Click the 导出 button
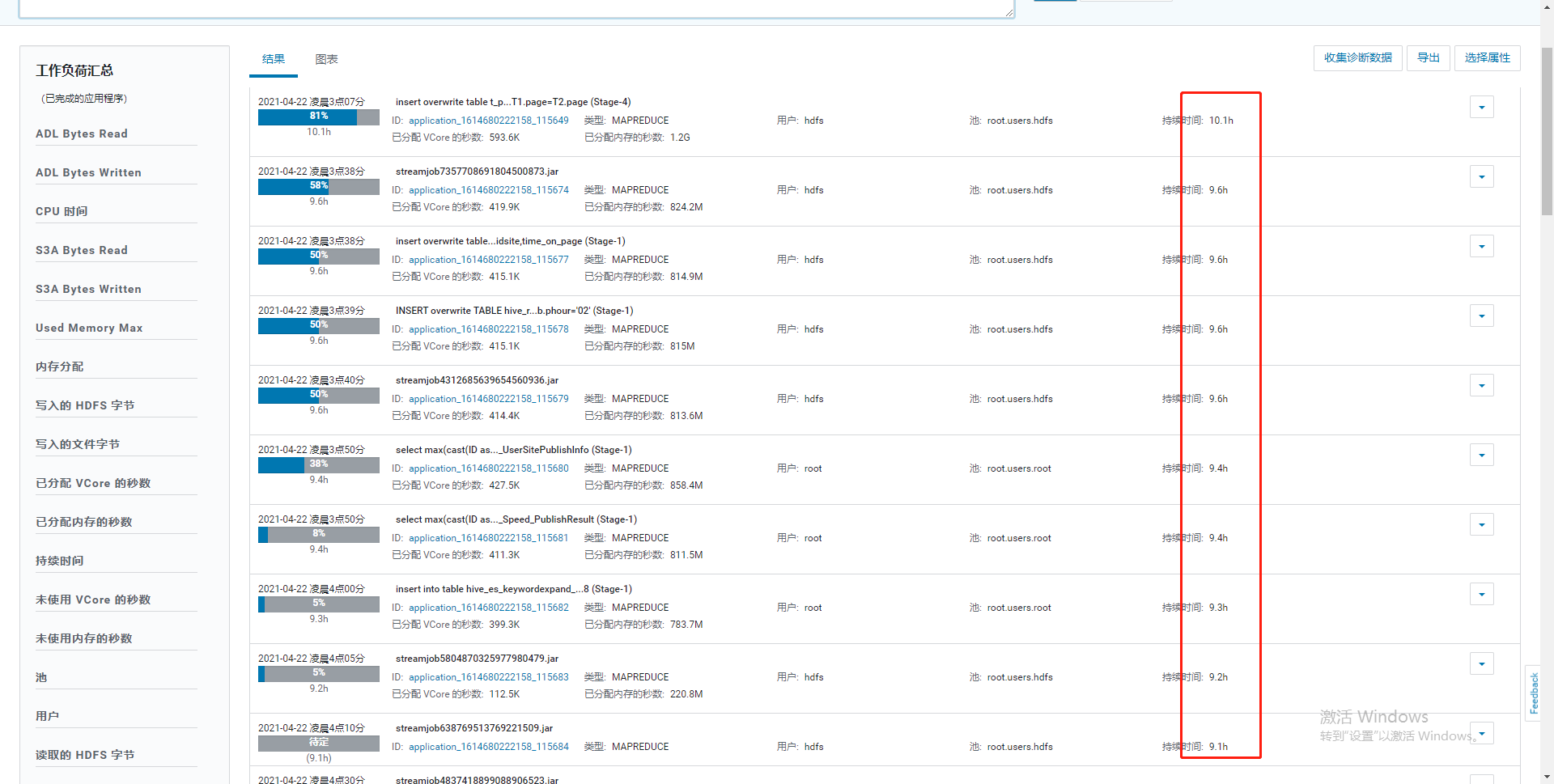 pos(1428,58)
